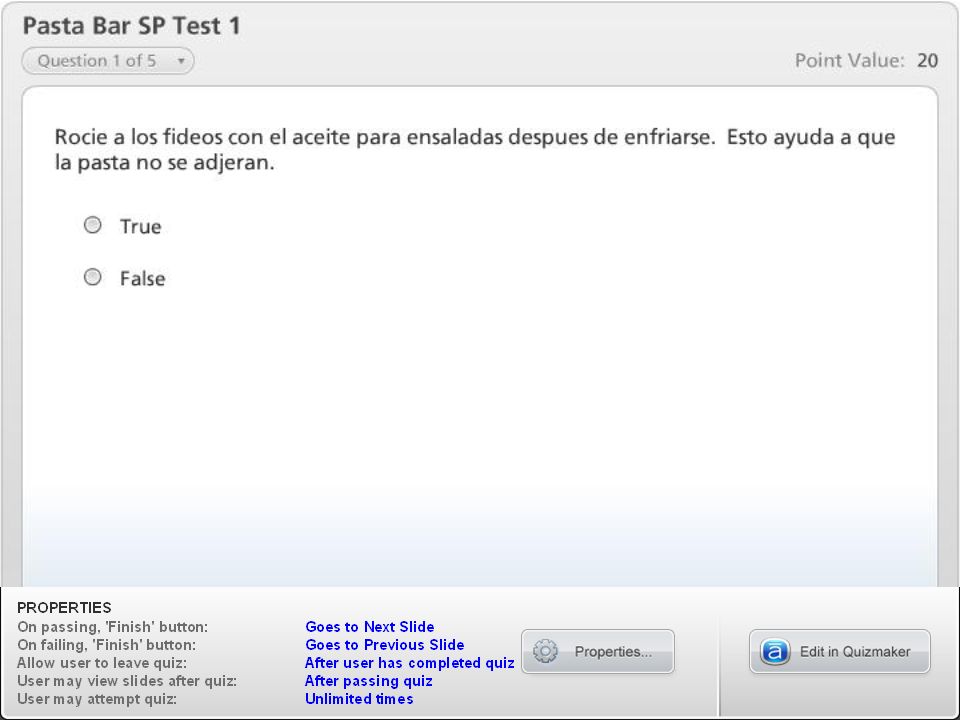Click the PROPERTIES section heading
The image size is (960, 720).
pos(64,607)
